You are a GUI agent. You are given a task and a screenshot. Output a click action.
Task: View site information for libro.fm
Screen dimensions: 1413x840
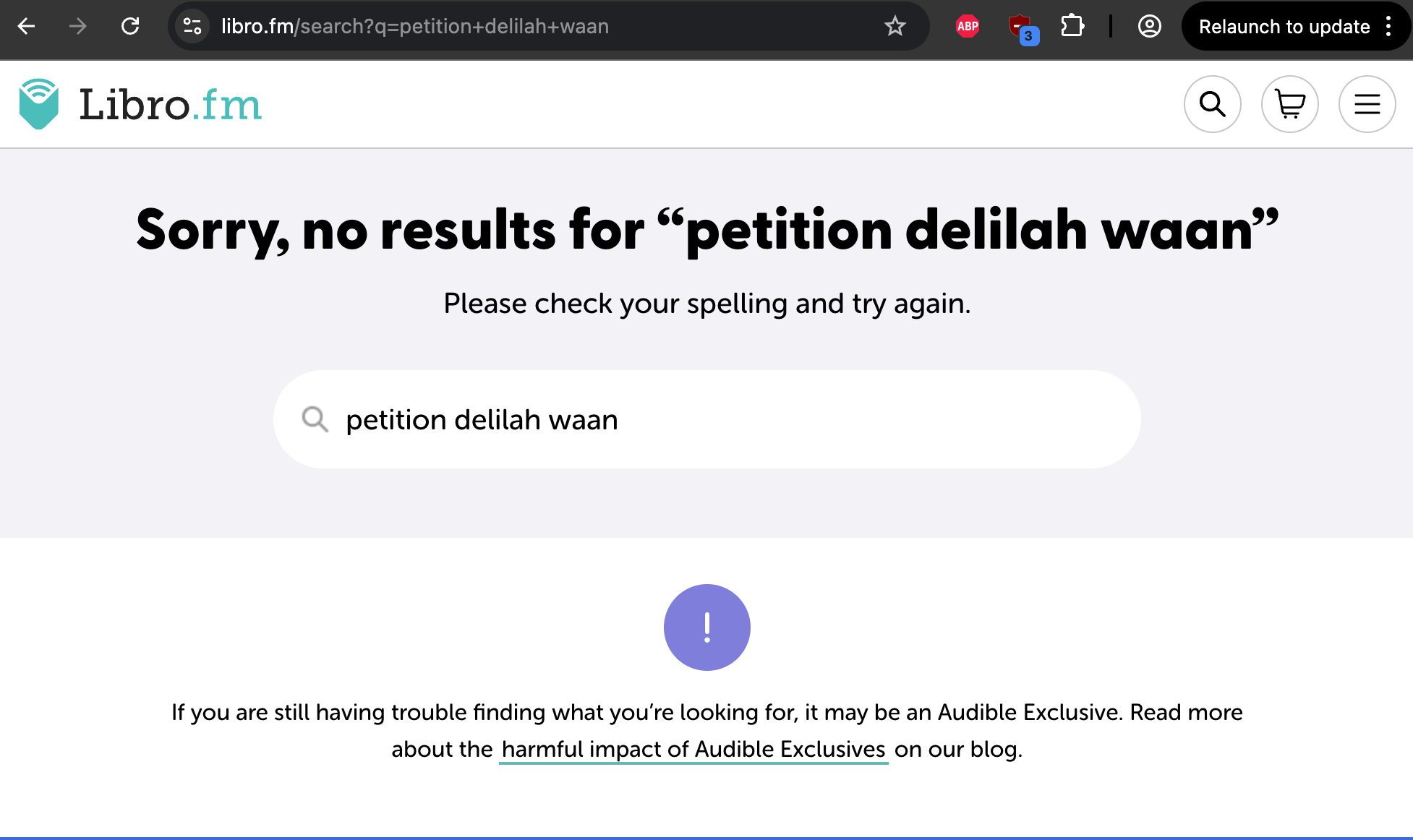[192, 27]
